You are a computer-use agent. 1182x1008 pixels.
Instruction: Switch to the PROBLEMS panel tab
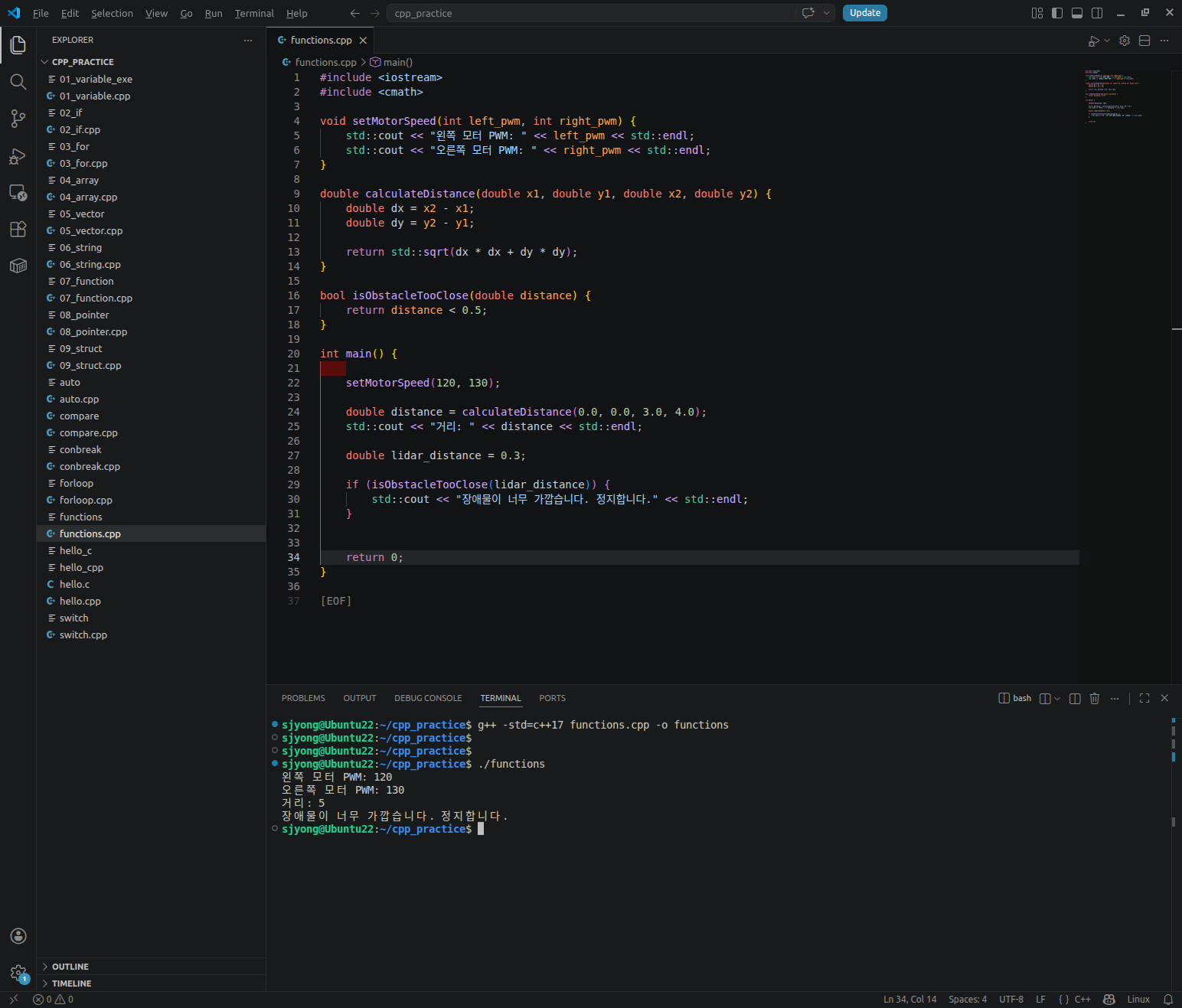(x=303, y=698)
